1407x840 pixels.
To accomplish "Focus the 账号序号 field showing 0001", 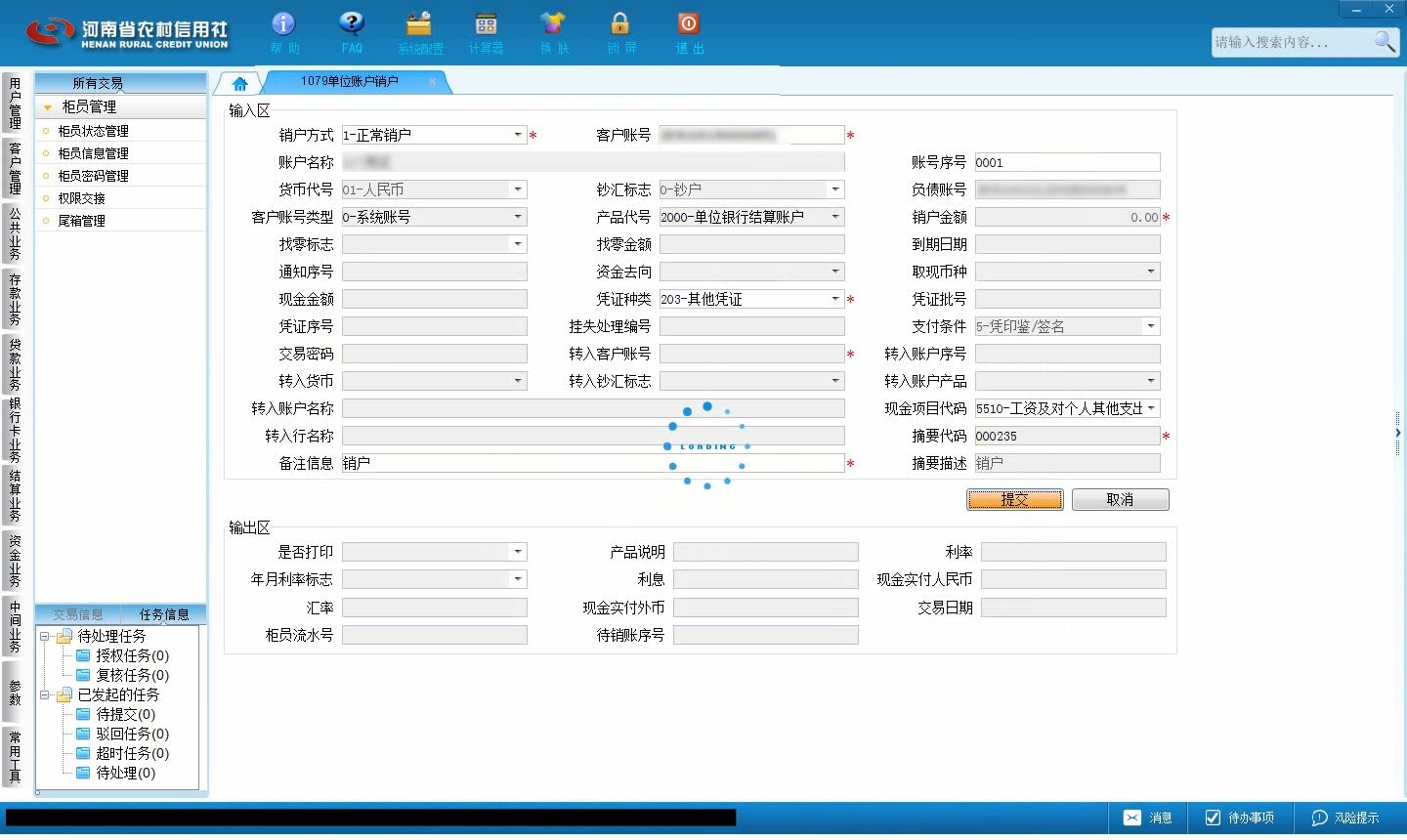I will coord(1067,162).
